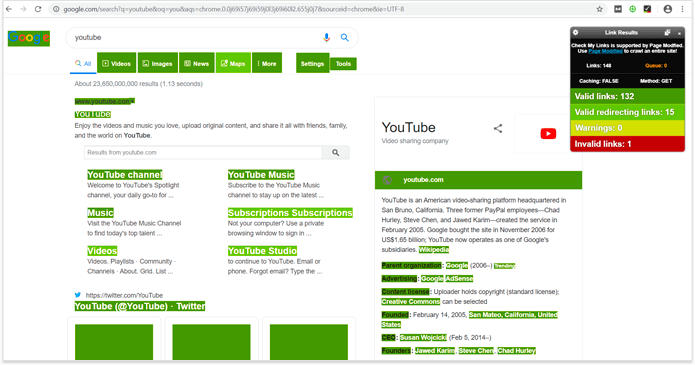Open the Chrome three-dot menu

pyautogui.click(x=682, y=9)
